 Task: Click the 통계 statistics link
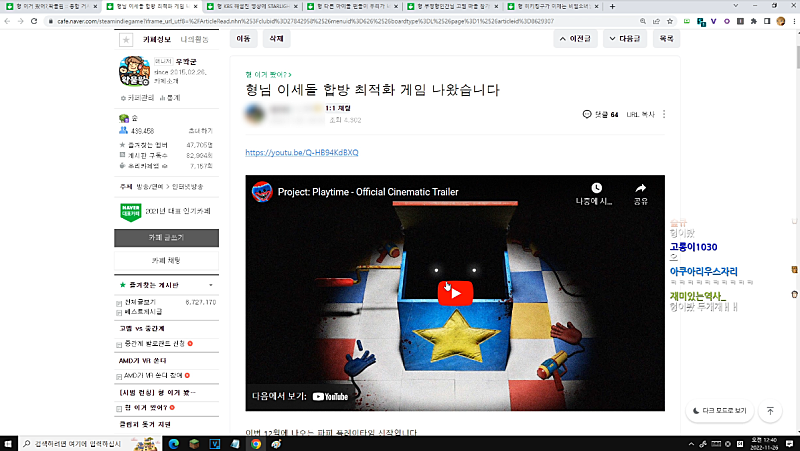(x=170, y=97)
